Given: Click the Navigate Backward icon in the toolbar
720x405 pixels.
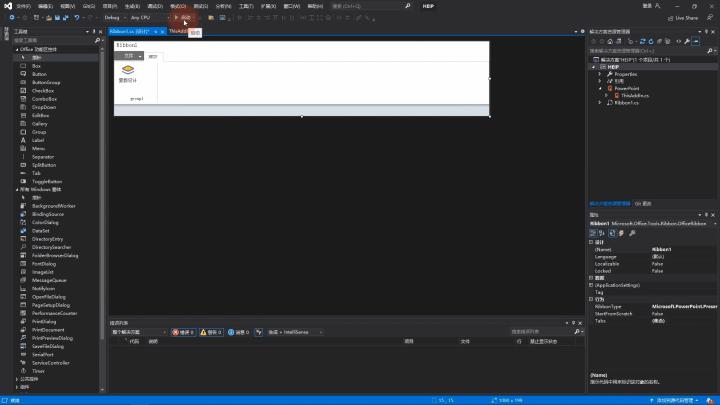Looking at the screenshot, I should (x=12, y=17).
